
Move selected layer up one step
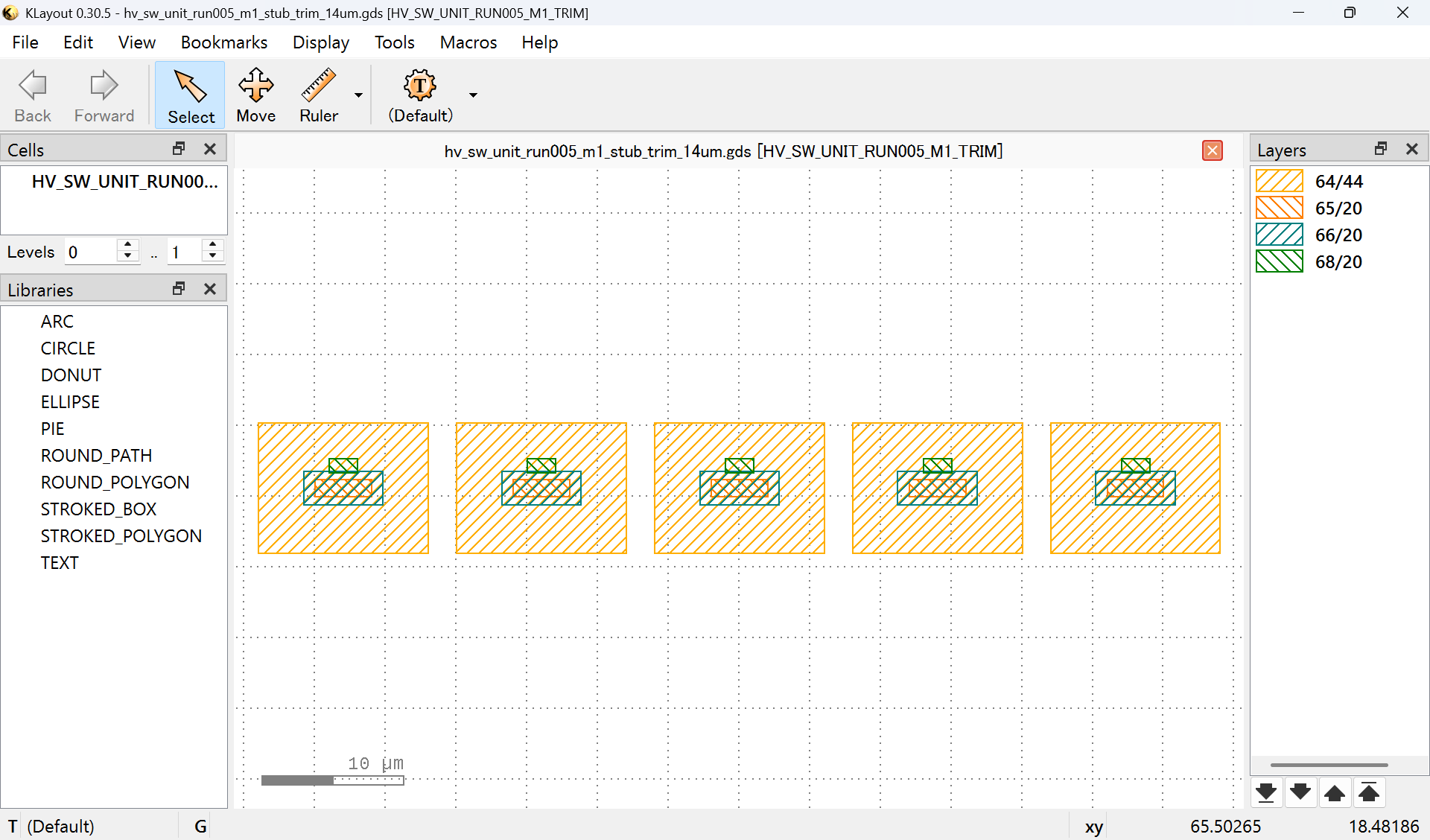pos(1335,792)
